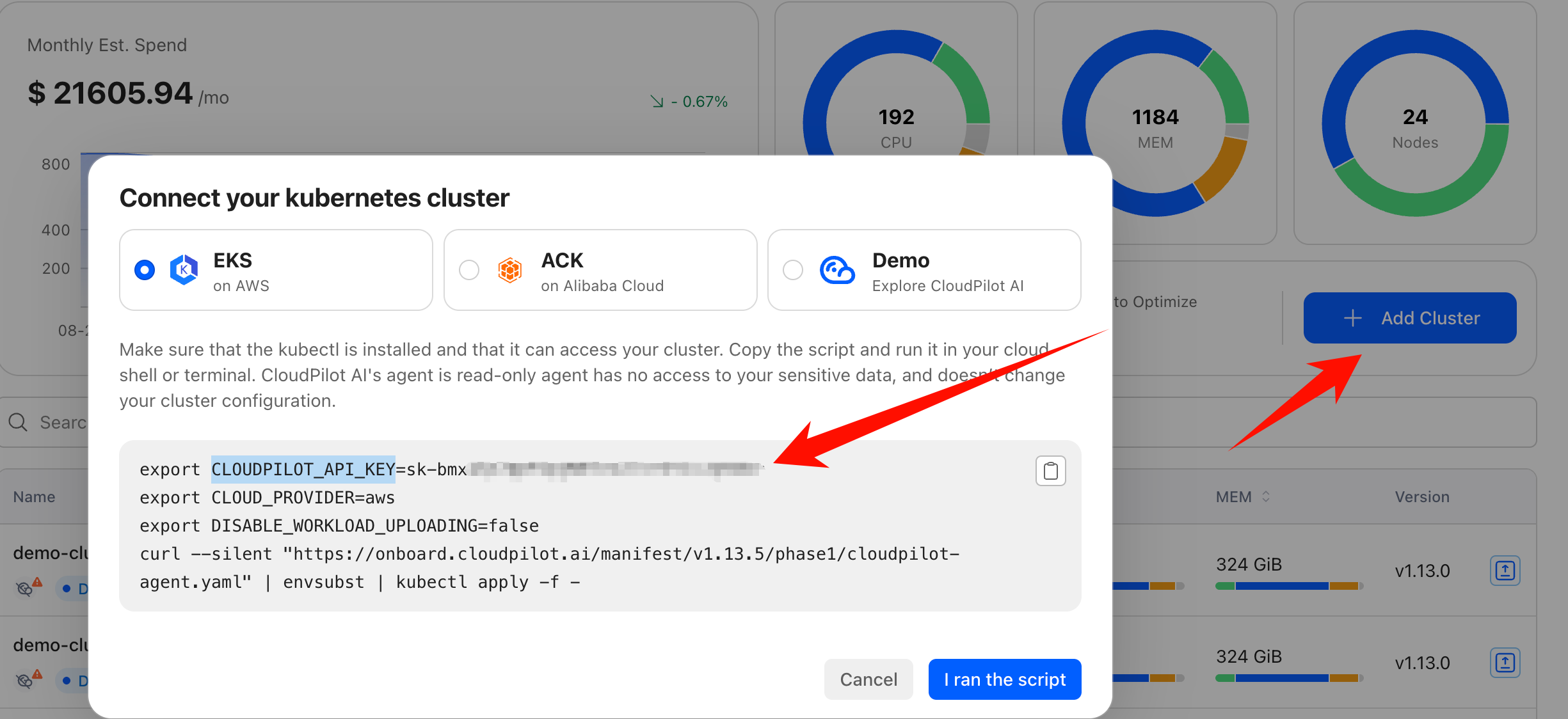Click the first cluster's 324 GiB memory bar
Viewport: 1568px width, 719px height.
coord(1288,586)
